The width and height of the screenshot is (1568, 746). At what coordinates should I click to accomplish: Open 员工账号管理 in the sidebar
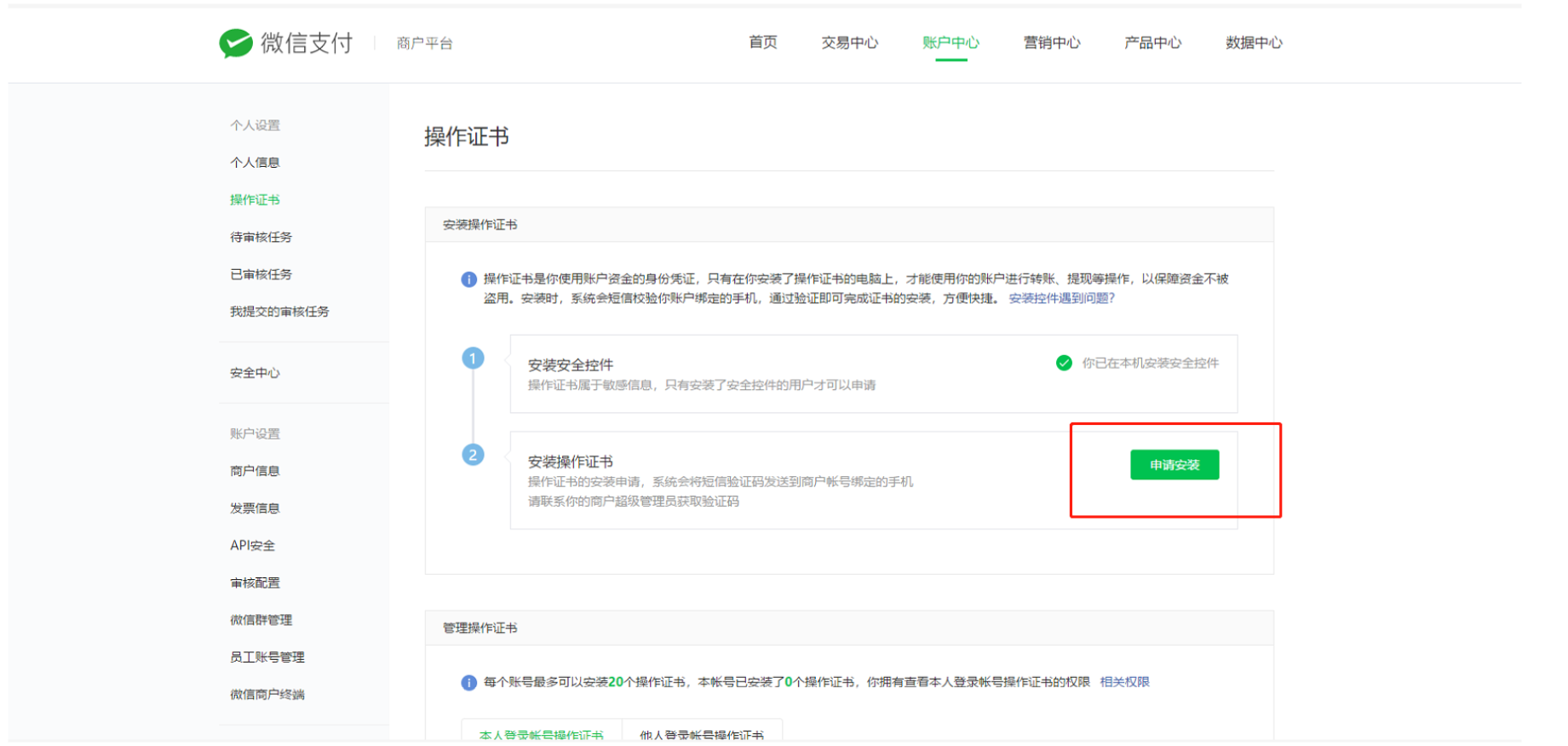[x=267, y=657]
